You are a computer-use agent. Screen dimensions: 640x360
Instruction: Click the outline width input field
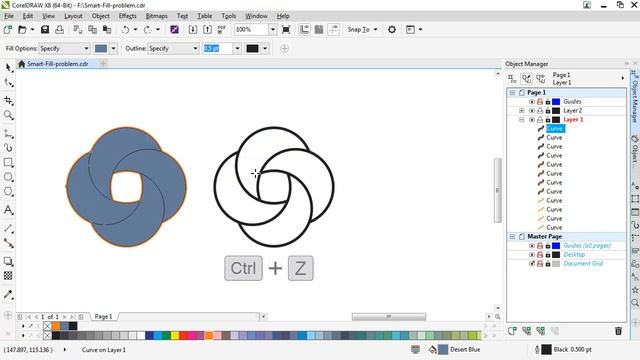(x=218, y=49)
